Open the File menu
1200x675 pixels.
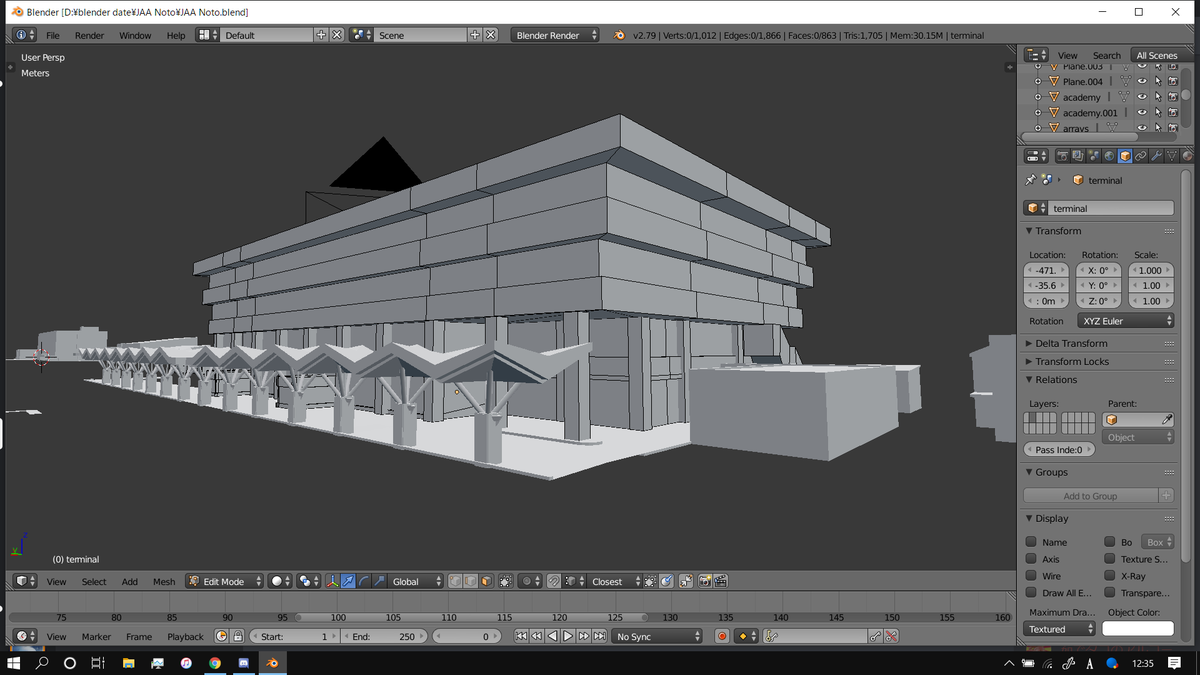53,35
